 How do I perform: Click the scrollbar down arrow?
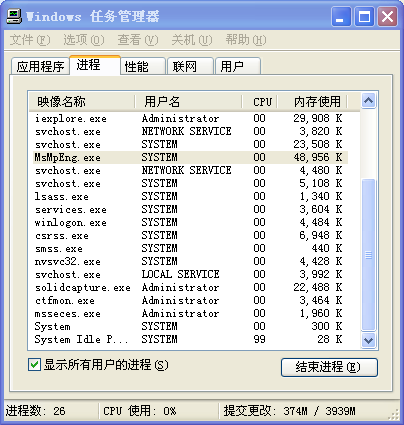tap(368, 340)
